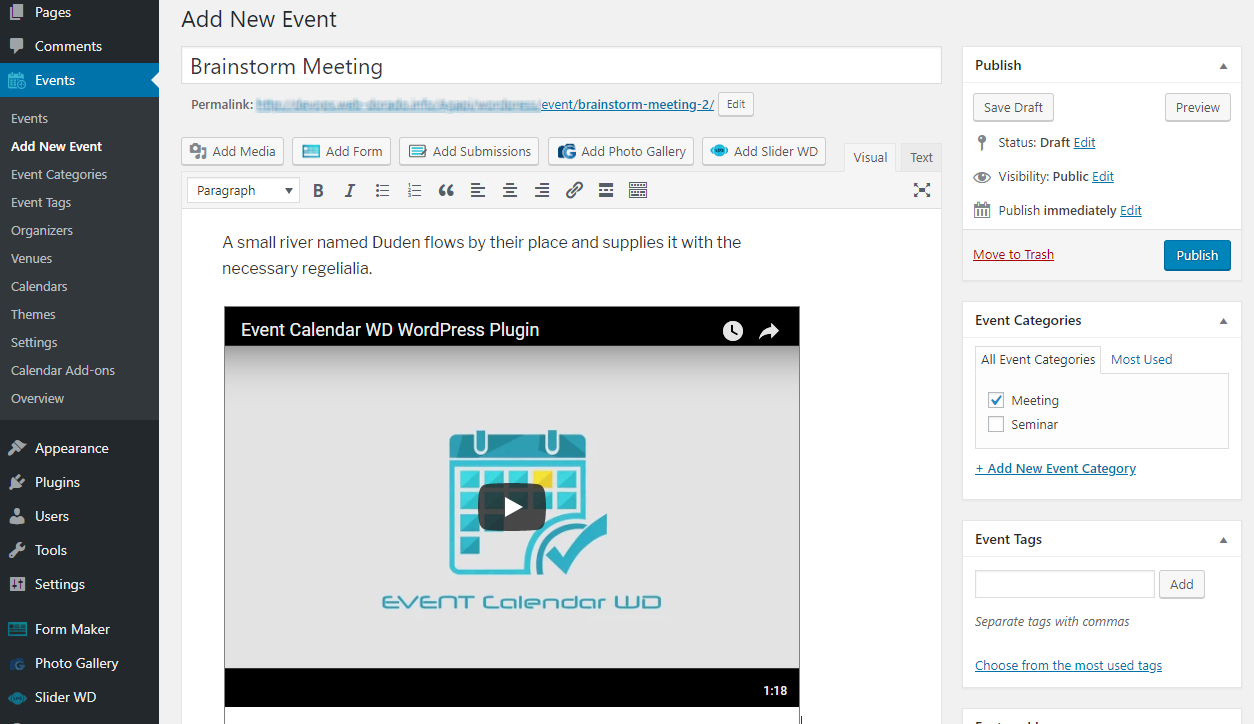Image resolution: width=1254 pixels, height=724 pixels.
Task: Publish the event
Action: (x=1197, y=255)
